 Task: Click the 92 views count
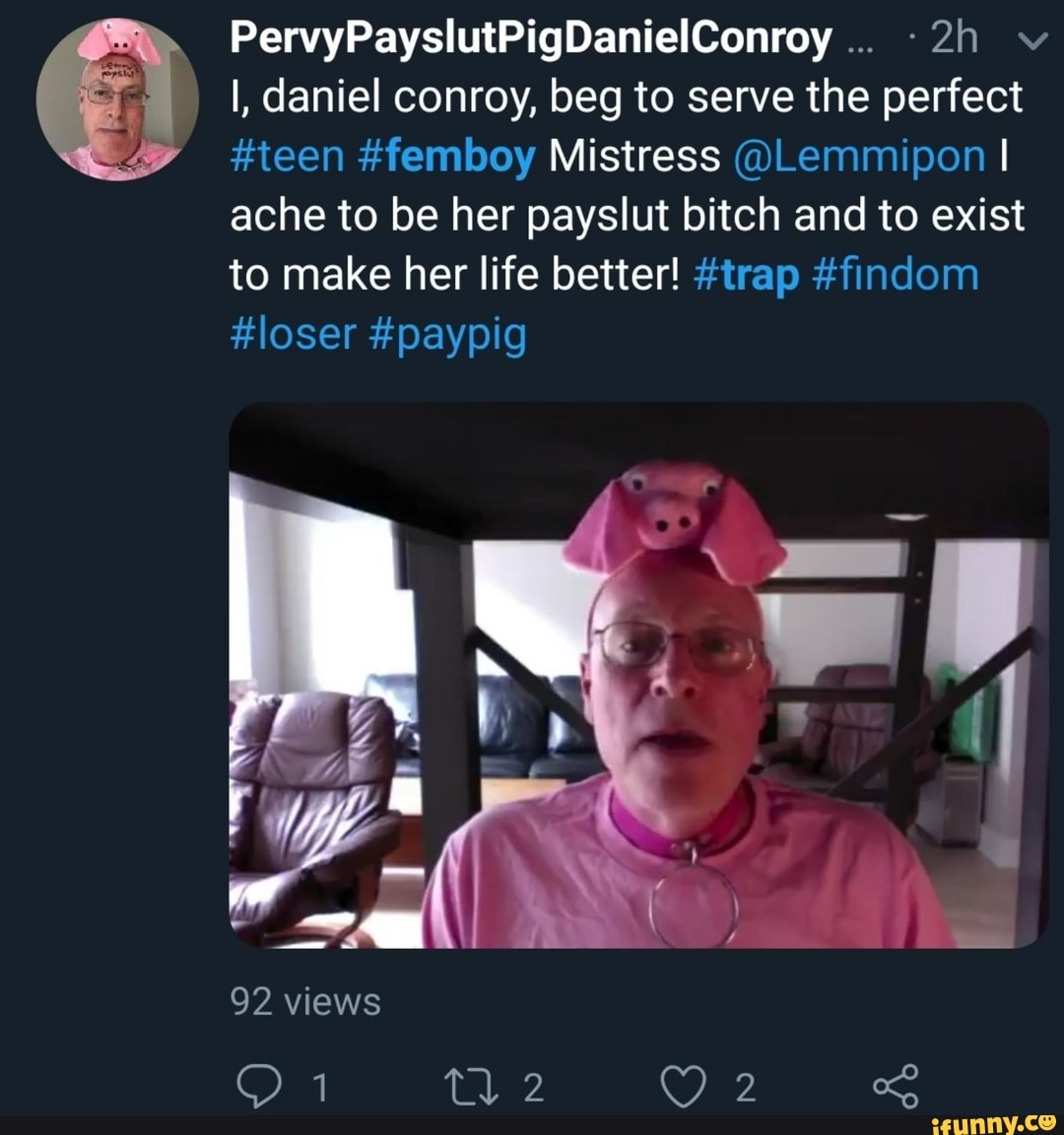(304, 1001)
